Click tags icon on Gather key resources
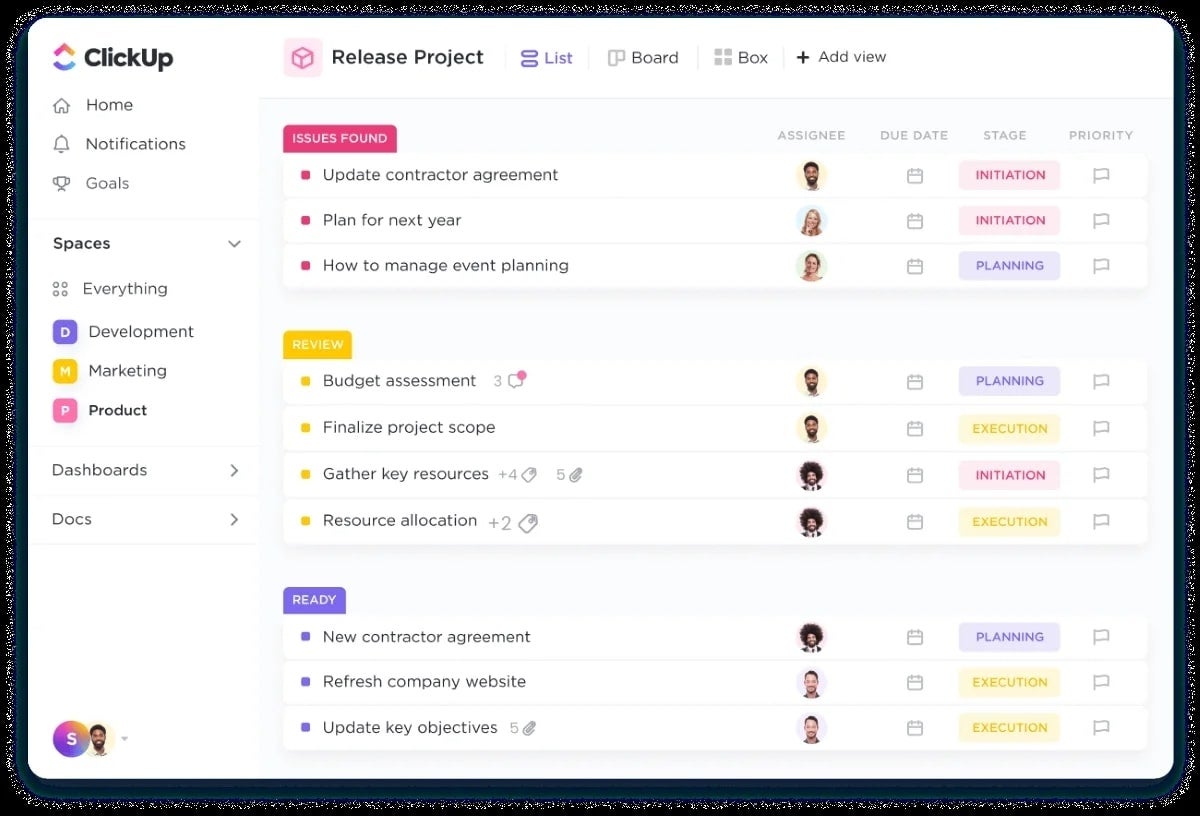Screen dimensions: 1200x816 point(529,475)
